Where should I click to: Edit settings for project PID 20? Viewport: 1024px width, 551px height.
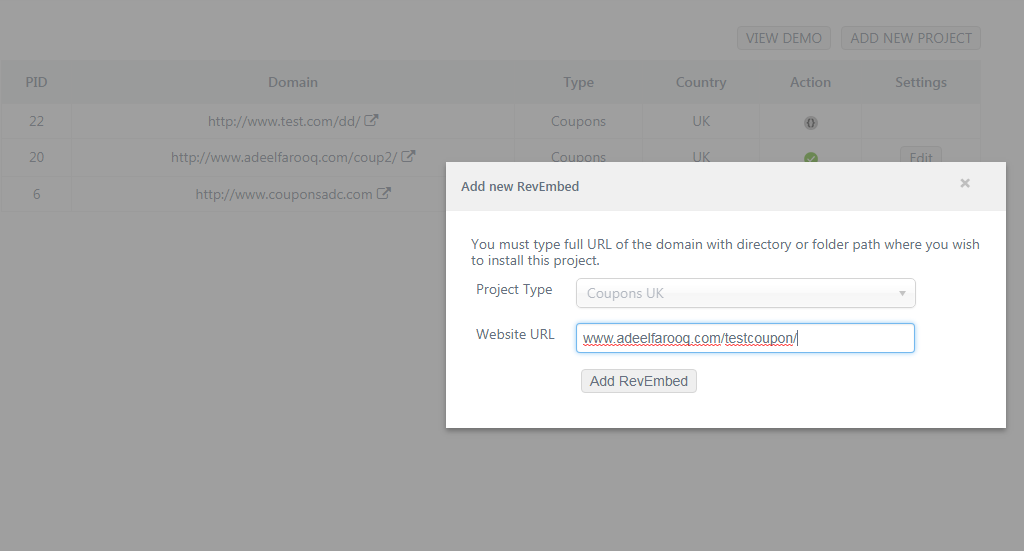(x=921, y=157)
